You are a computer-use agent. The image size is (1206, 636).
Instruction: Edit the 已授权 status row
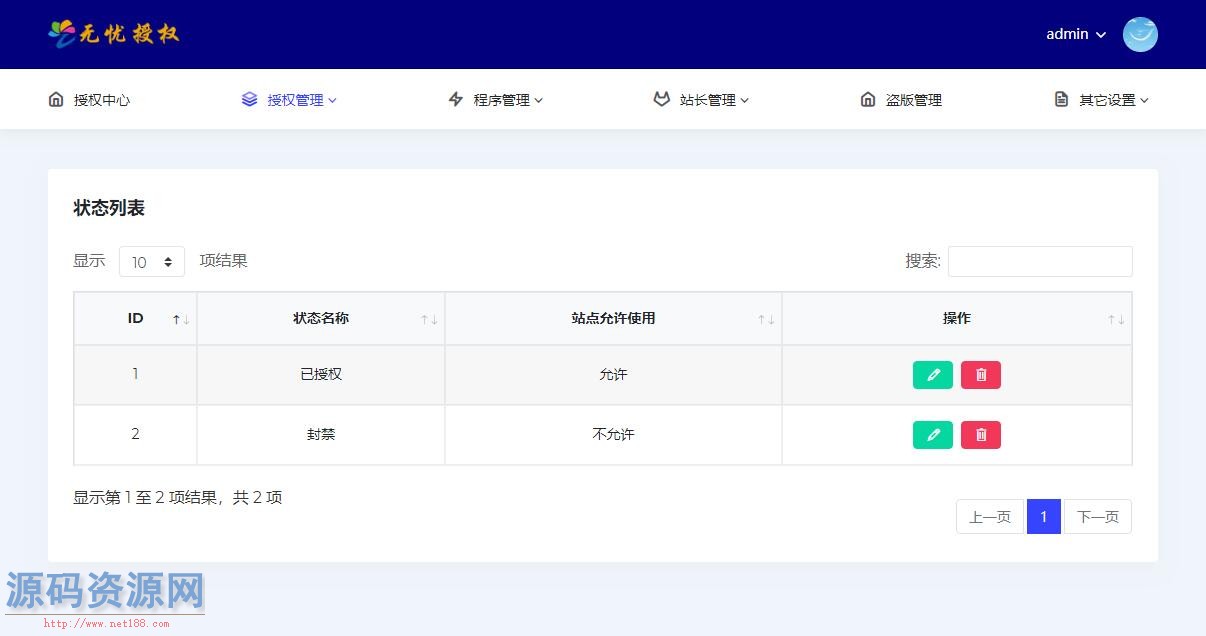[933, 375]
